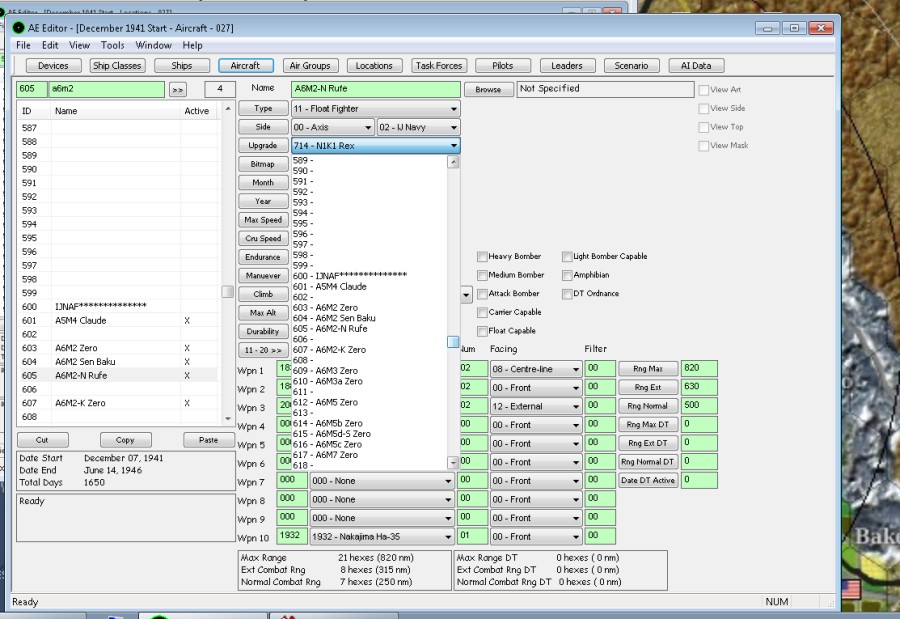Click the AE Editor application icon in title bar
Image resolution: width=900 pixels, height=619 pixels.
[18, 27]
